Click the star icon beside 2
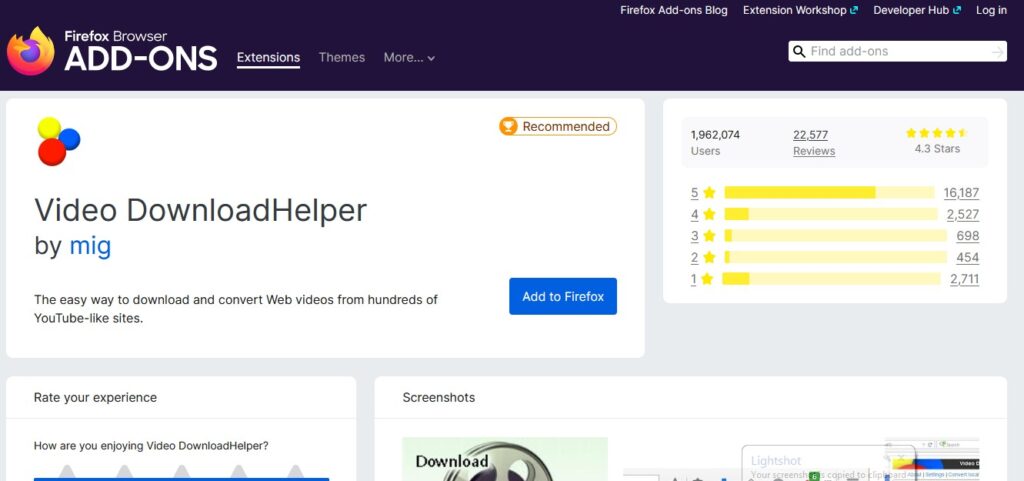Viewport: 1024px width, 481px height. tap(709, 257)
